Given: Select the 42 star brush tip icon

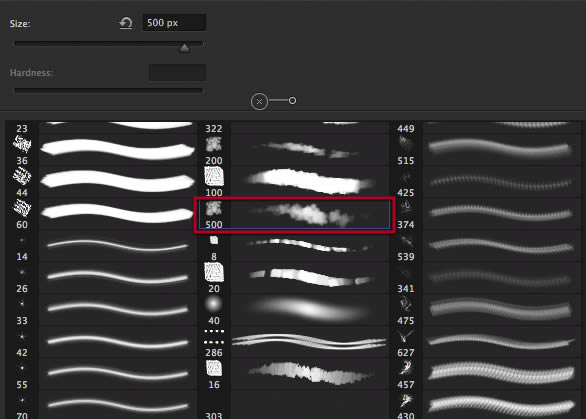Looking at the screenshot, I should coord(22,336).
